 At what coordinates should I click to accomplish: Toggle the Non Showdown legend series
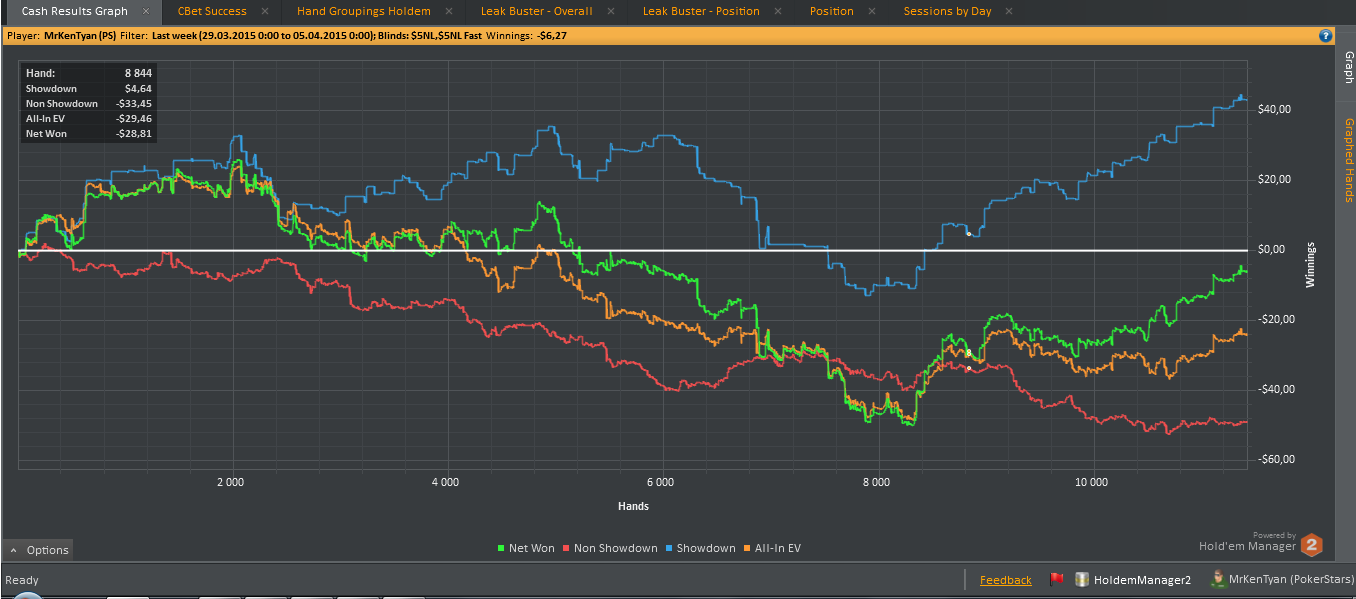[x=610, y=548]
